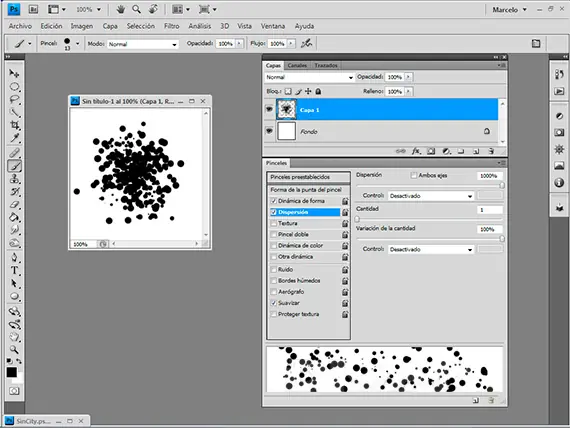
Task: Open the Ventana menu
Action: coord(273,26)
